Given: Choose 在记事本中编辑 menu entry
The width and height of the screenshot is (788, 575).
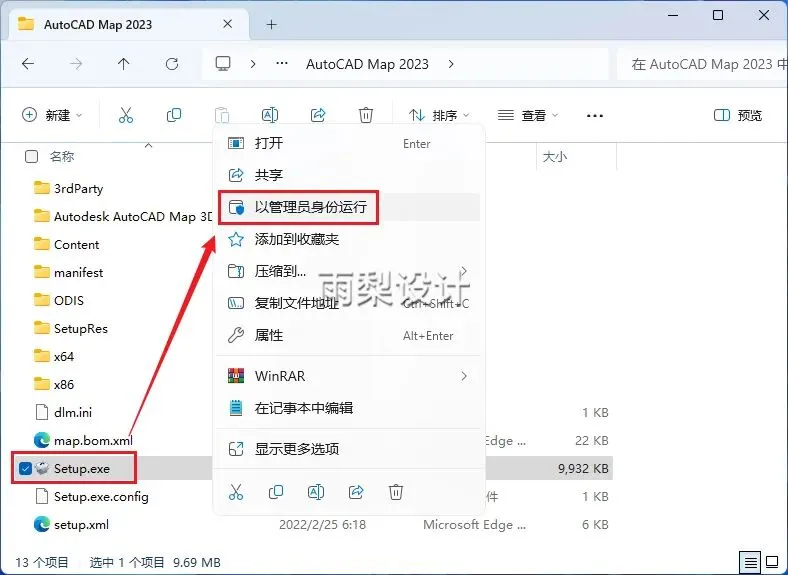Looking at the screenshot, I should point(348,408).
